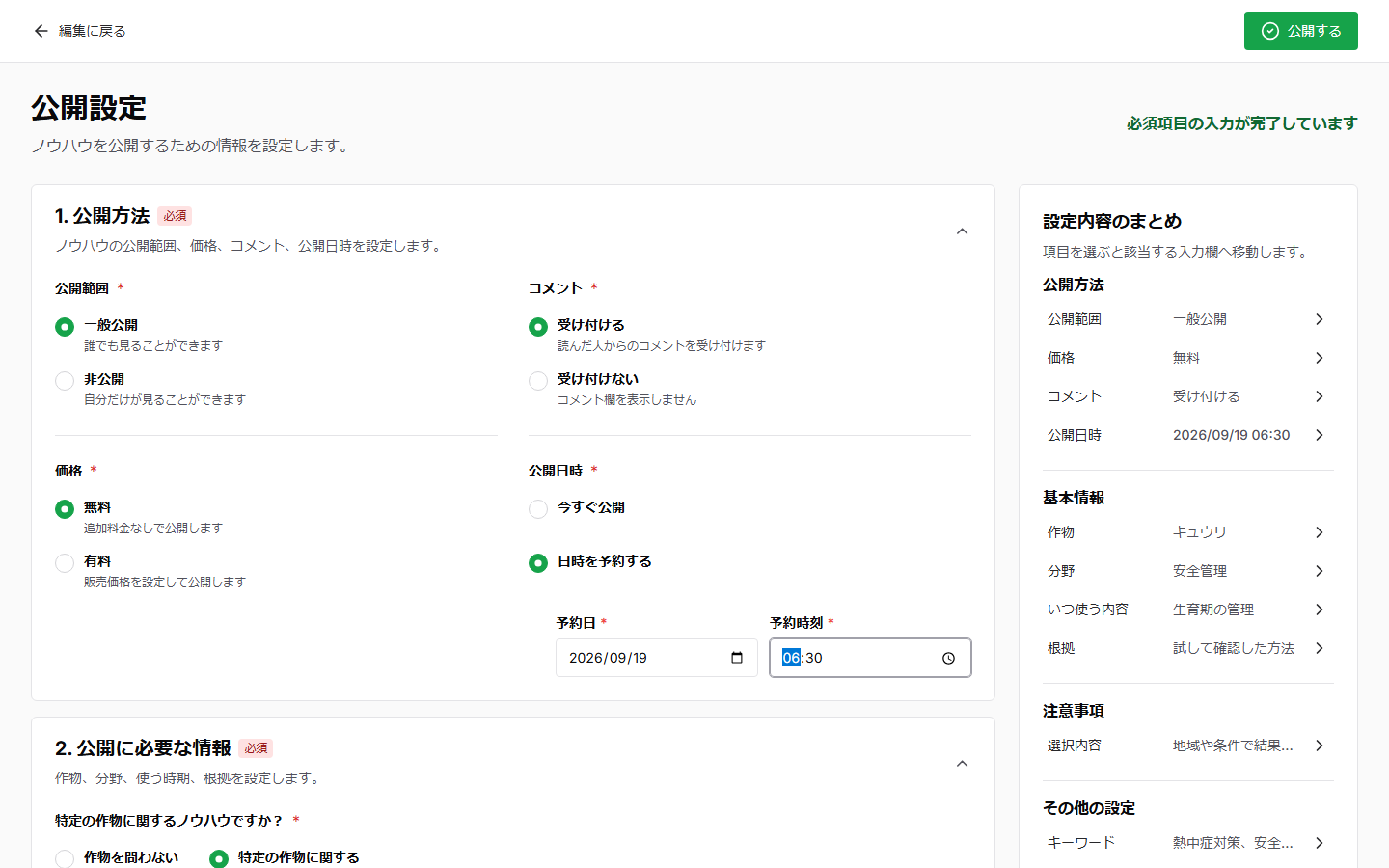Collapse the 2. 公開に必要な情報 section chevron

click(x=962, y=764)
